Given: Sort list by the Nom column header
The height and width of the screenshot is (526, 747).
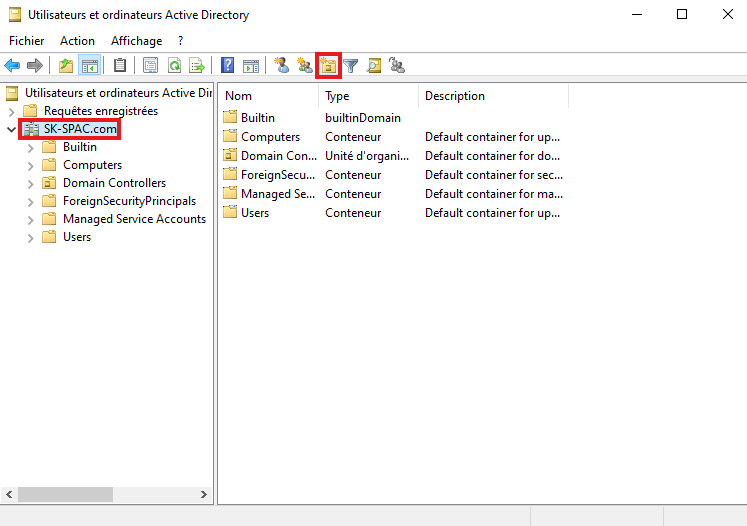Looking at the screenshot, I should click(268, 96).
